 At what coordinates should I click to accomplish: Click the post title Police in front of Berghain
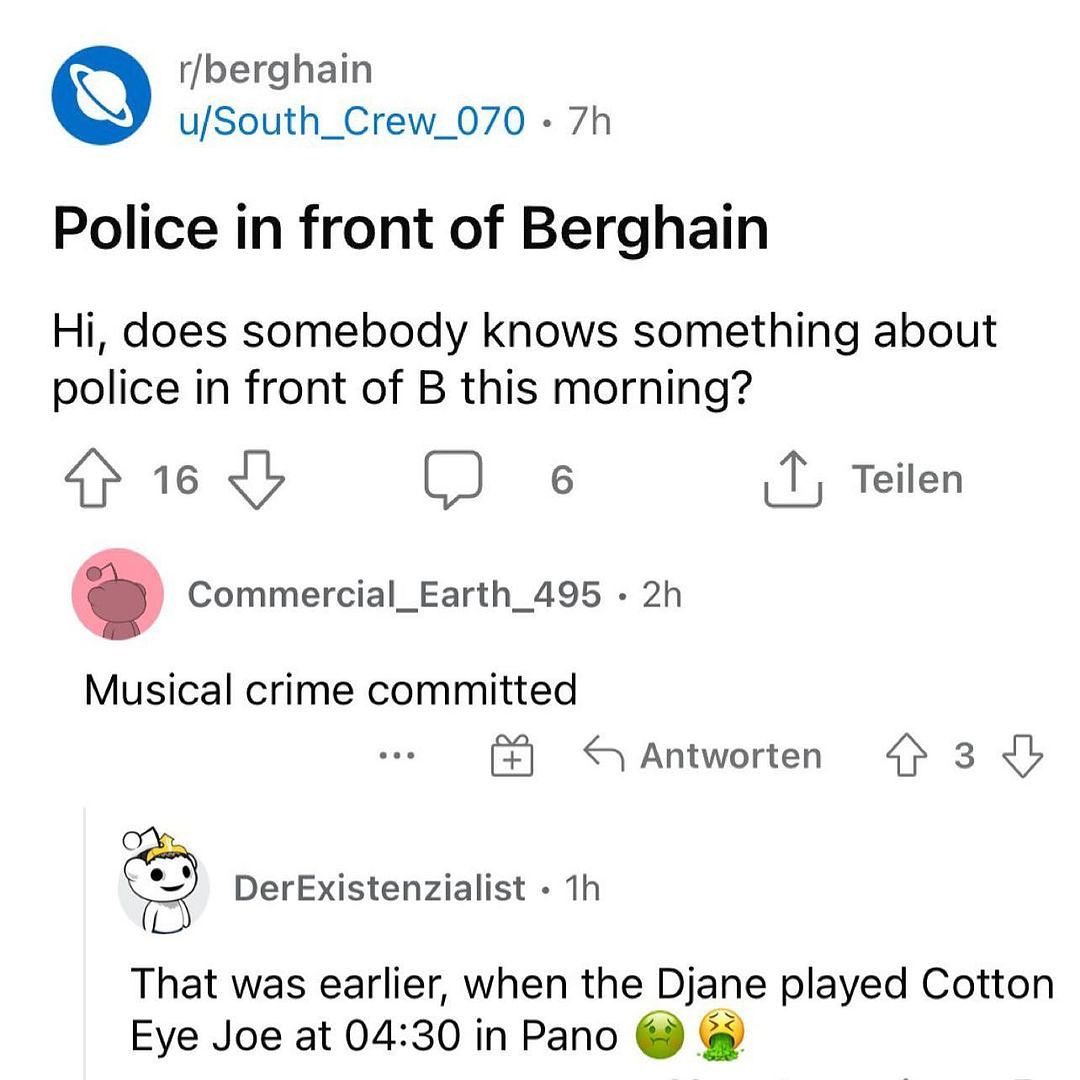pyautogui.click(x=410, y=228)
